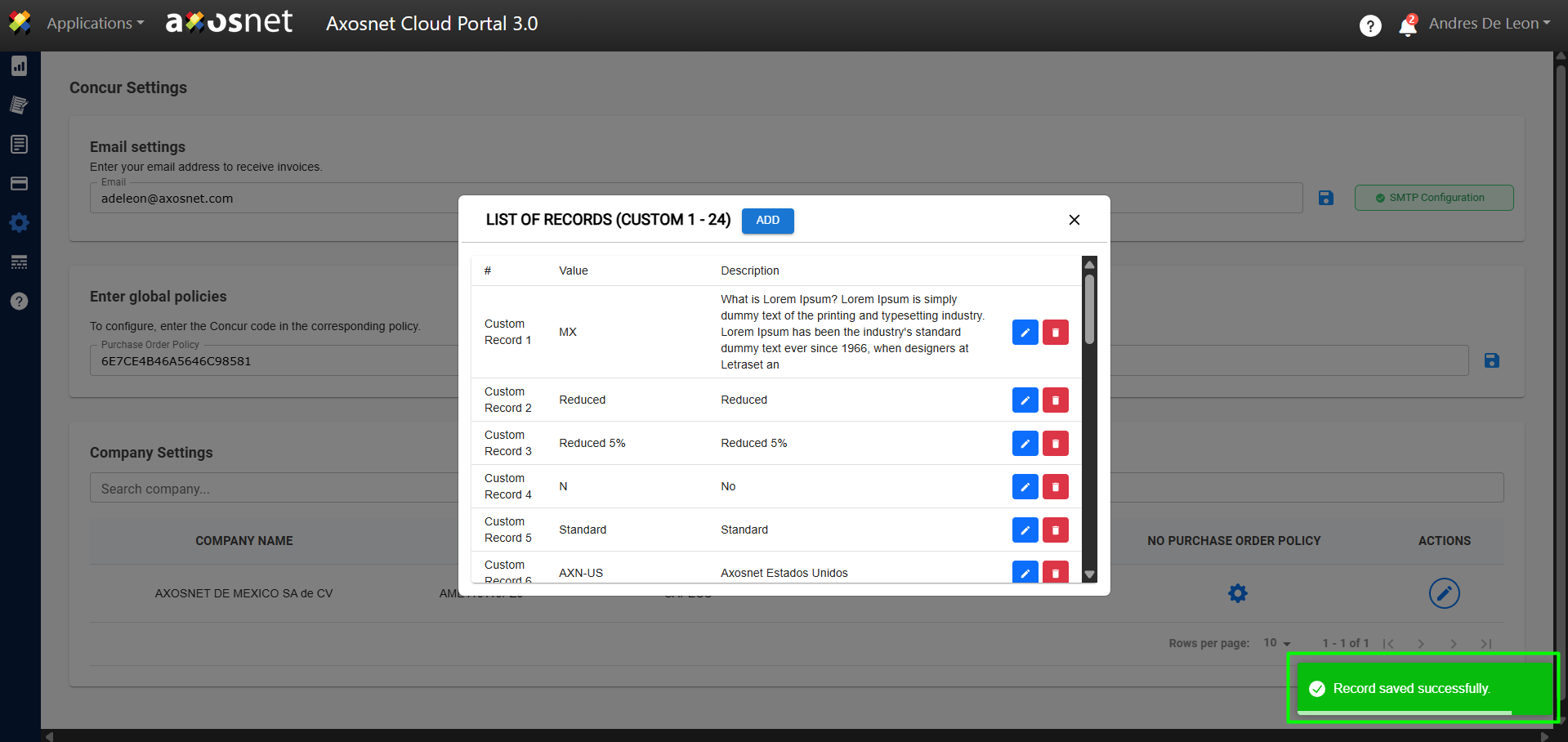Screen dimensions: 1568x742
Task: Select the Axosnet Estados Unidos description
Action: click(x=784, y=573)
